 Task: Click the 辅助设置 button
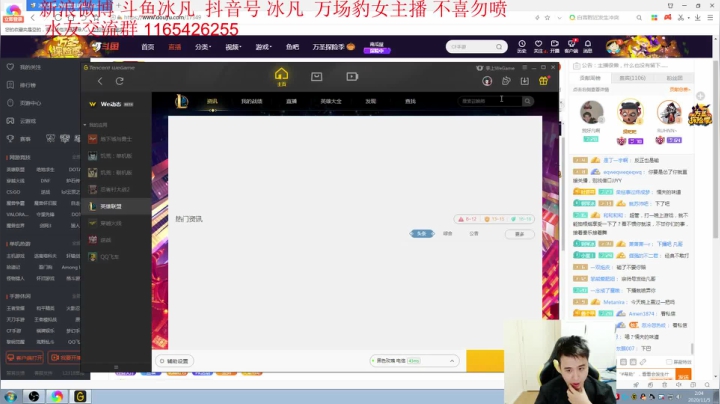[x=174, y=361]
